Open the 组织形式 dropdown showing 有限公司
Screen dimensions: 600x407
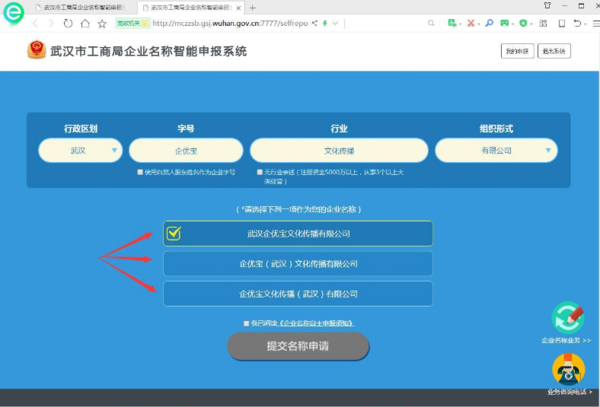(496, 150)
